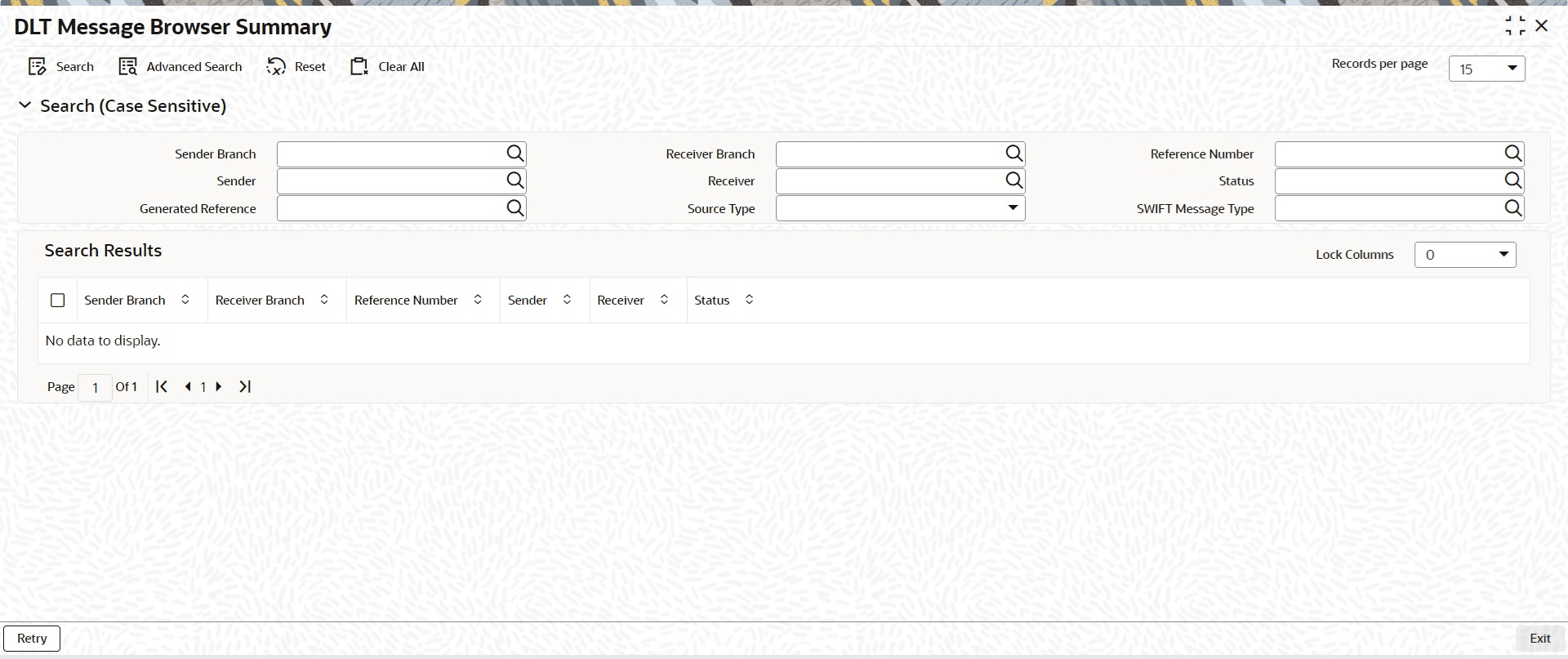Open SWIFT Message Type lookup magnifier

(x=1512, y=208)
